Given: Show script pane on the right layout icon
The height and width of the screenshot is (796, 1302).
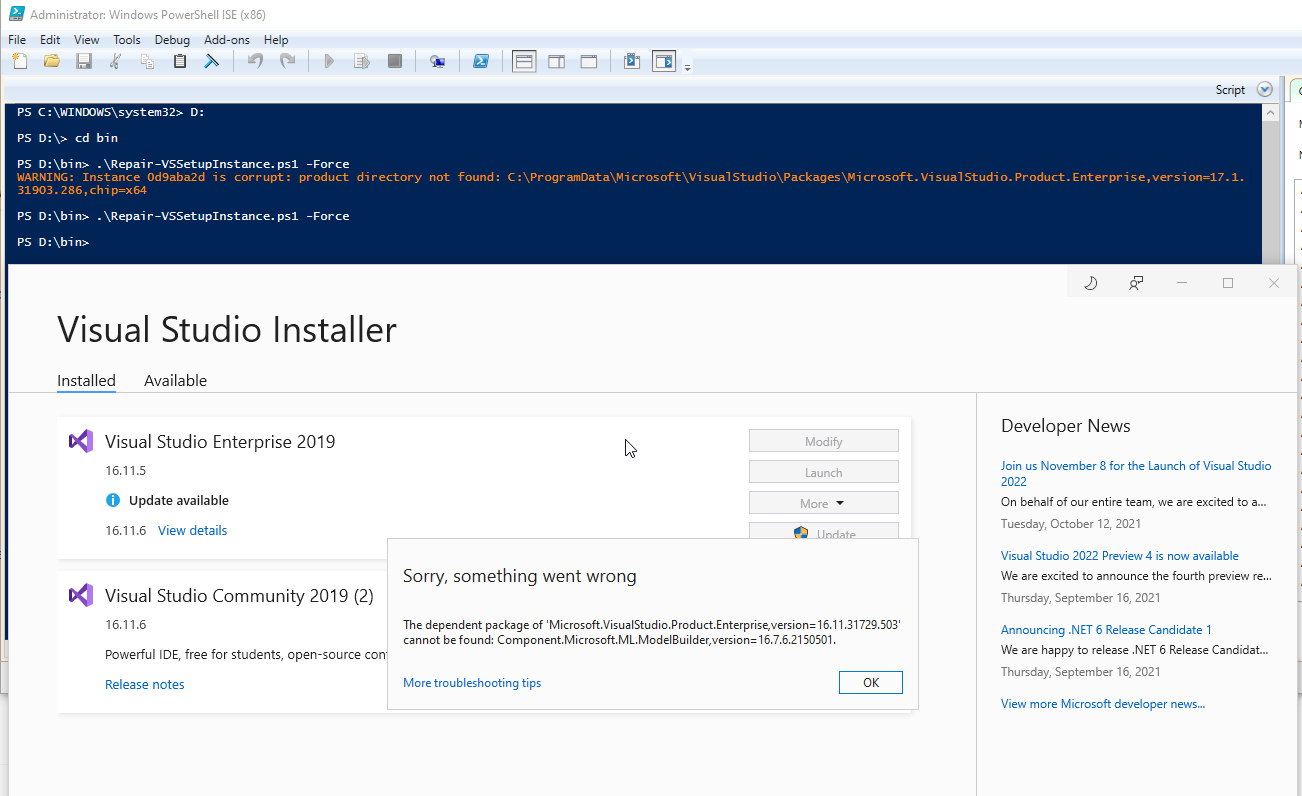Looking at the screenshot, I should [x=556, y=61].
